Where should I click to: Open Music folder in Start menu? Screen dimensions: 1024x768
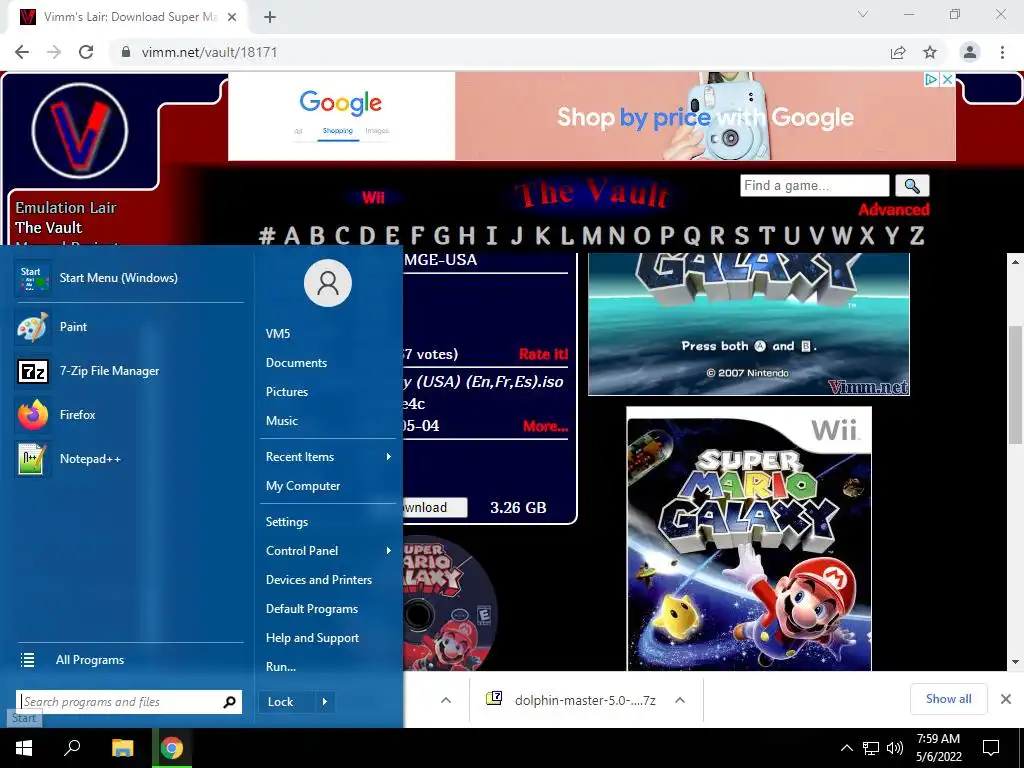(281, 421)
